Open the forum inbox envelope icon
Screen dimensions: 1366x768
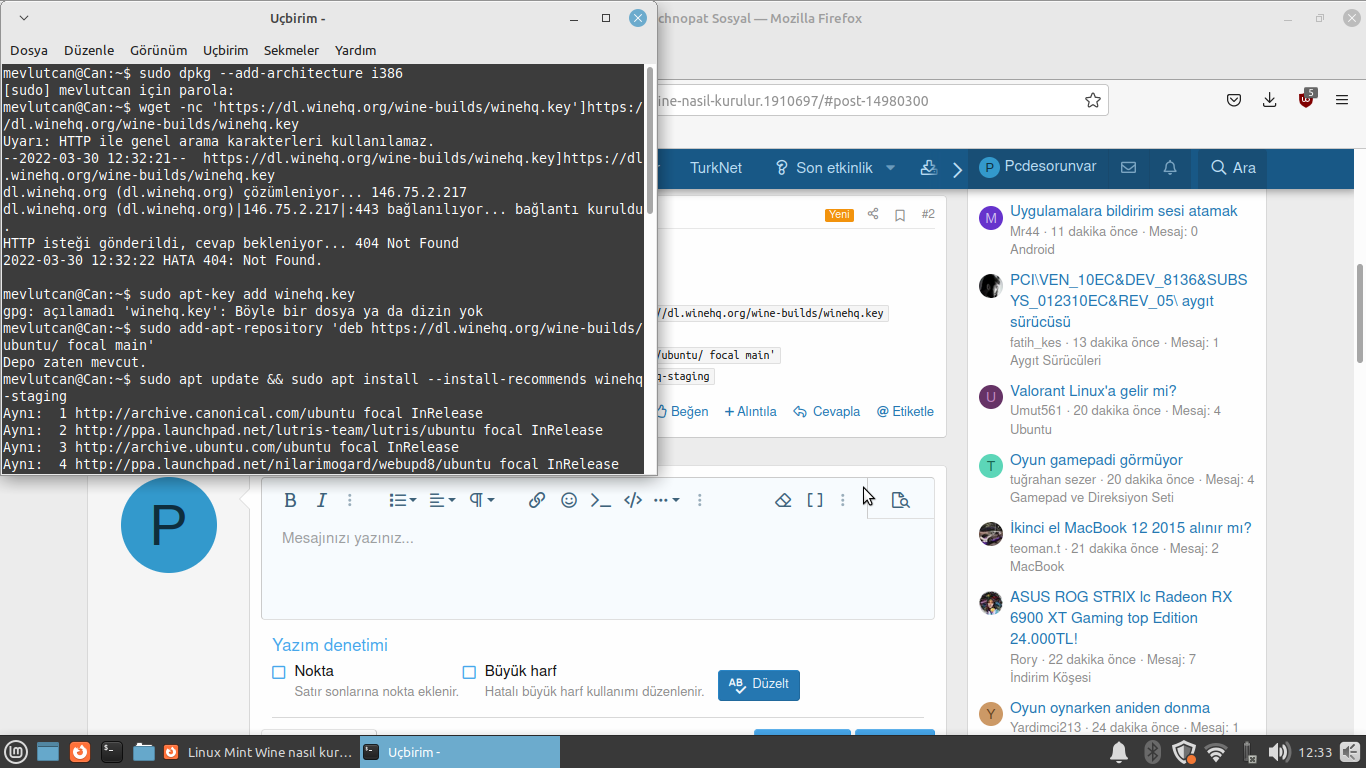pos(1128,168)
